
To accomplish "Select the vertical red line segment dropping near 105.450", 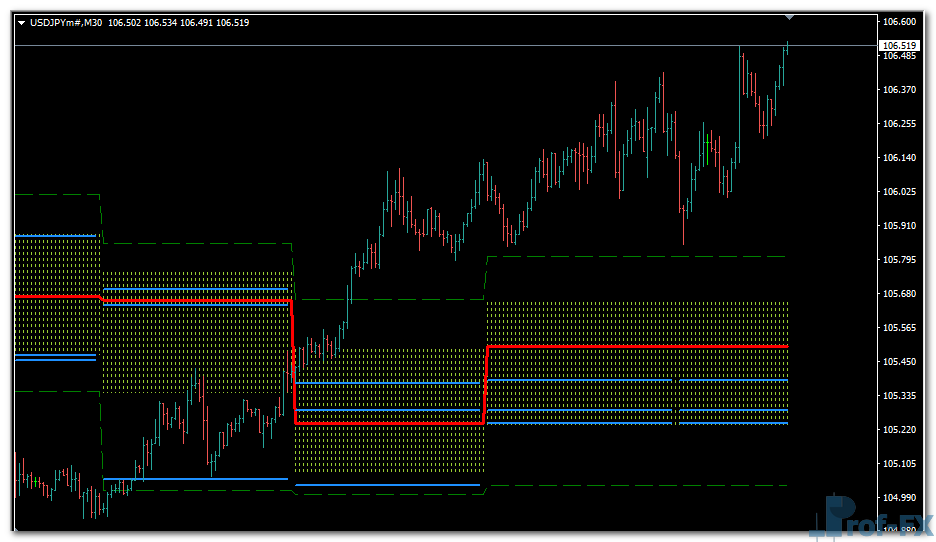I will 293,360.
